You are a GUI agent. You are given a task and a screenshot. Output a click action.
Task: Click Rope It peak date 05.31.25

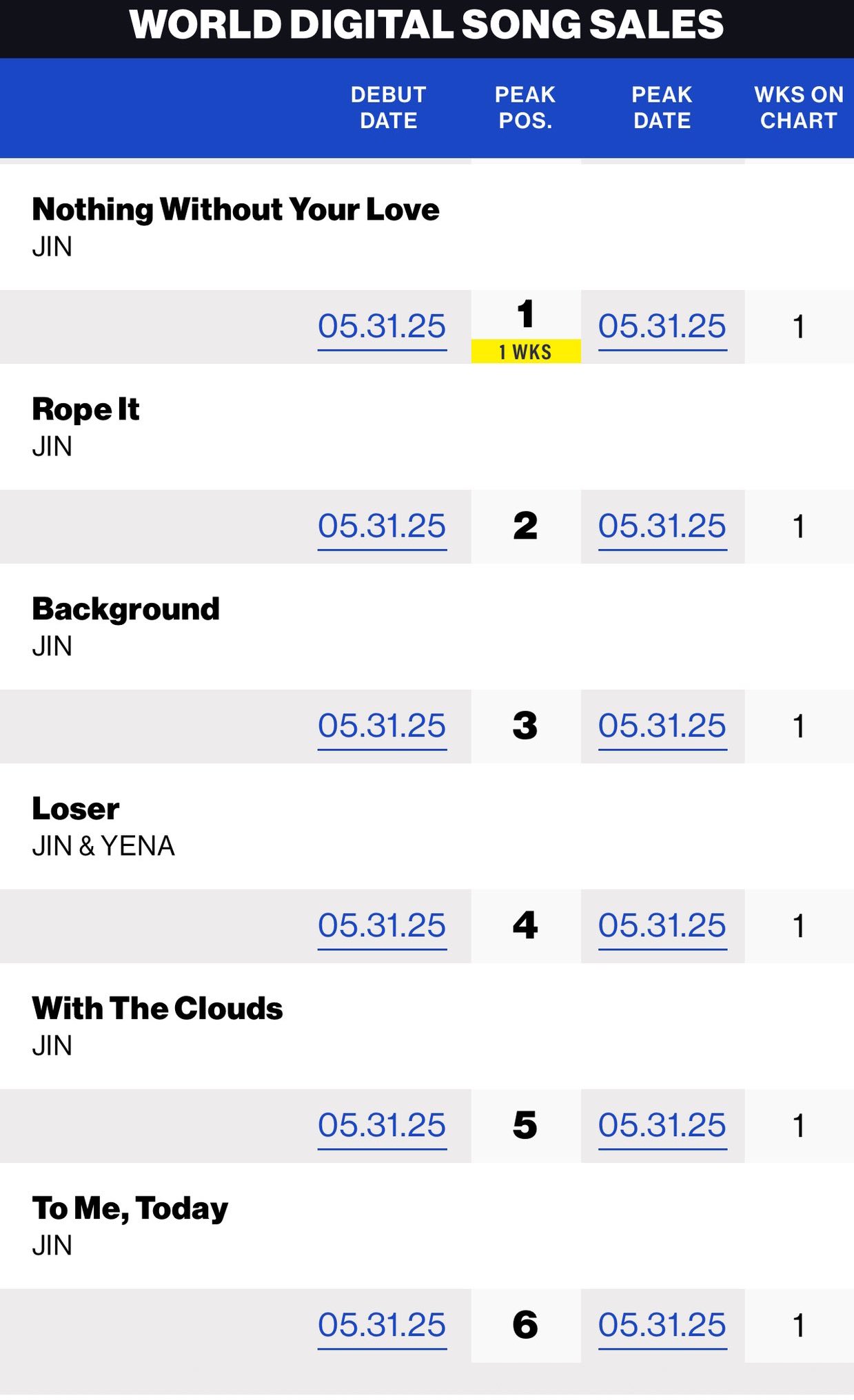(662, 526)
